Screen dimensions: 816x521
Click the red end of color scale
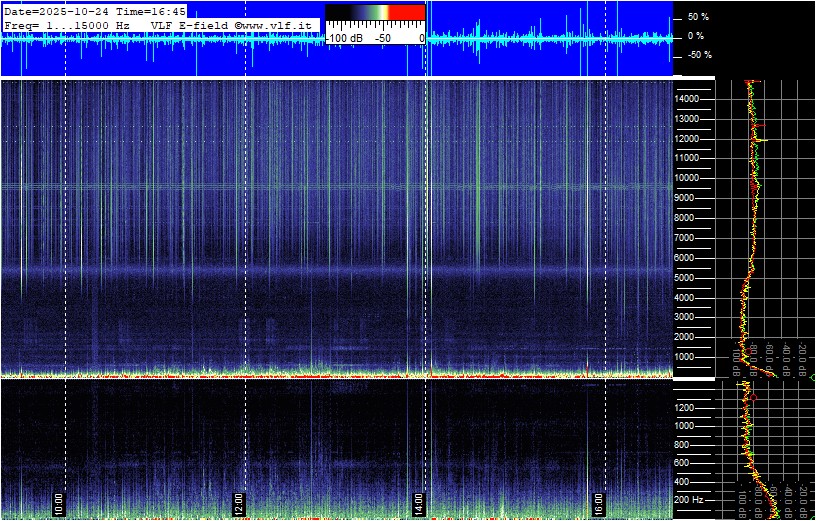[x=406, y=13]
